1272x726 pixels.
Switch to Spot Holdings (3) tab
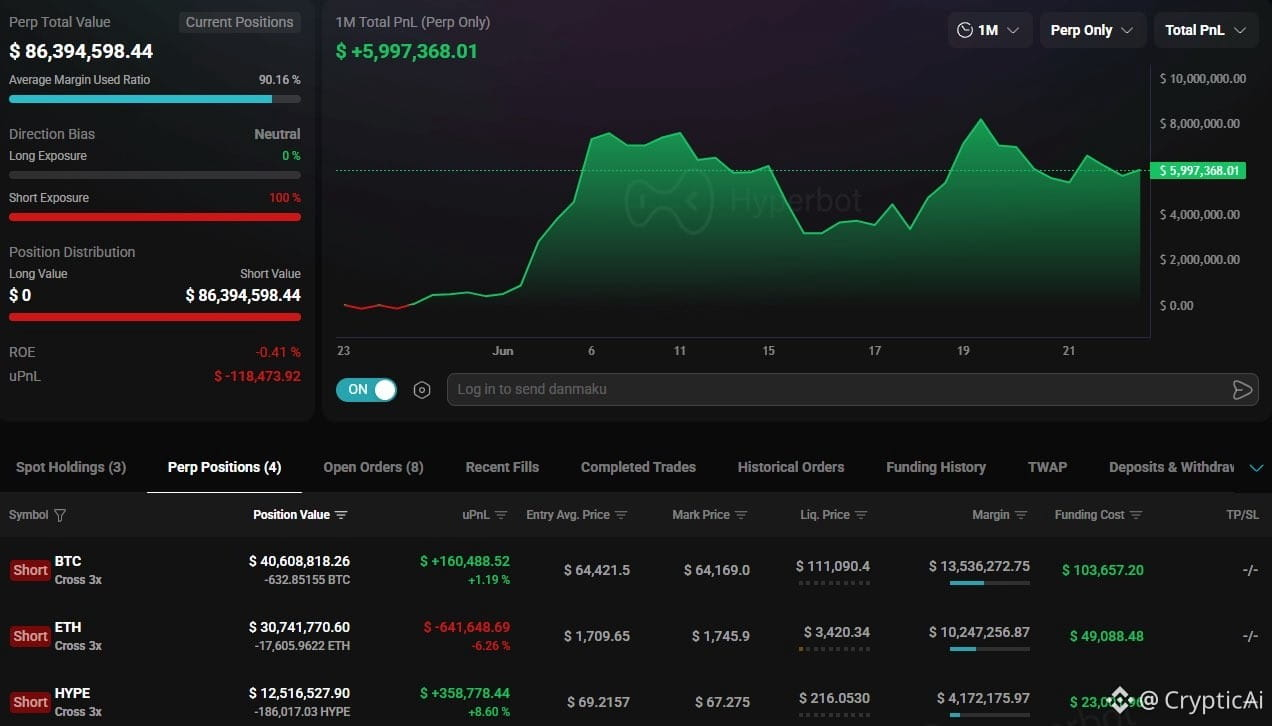tap(71, 467)
